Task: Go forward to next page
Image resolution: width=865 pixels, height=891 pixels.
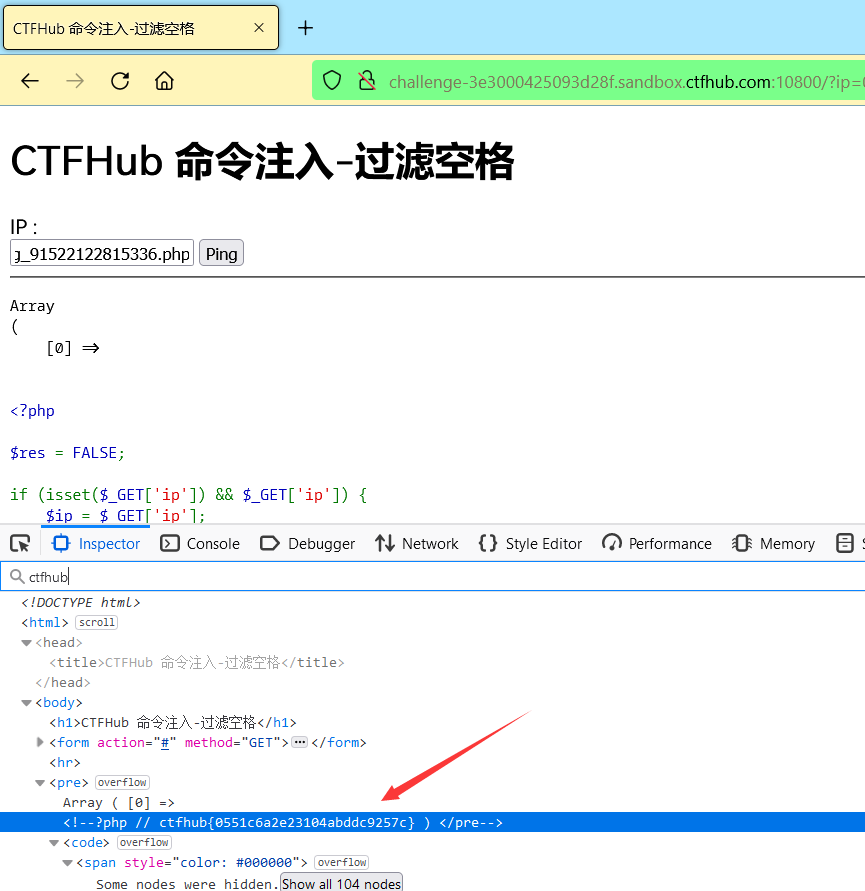Action: tap(74, 81)
